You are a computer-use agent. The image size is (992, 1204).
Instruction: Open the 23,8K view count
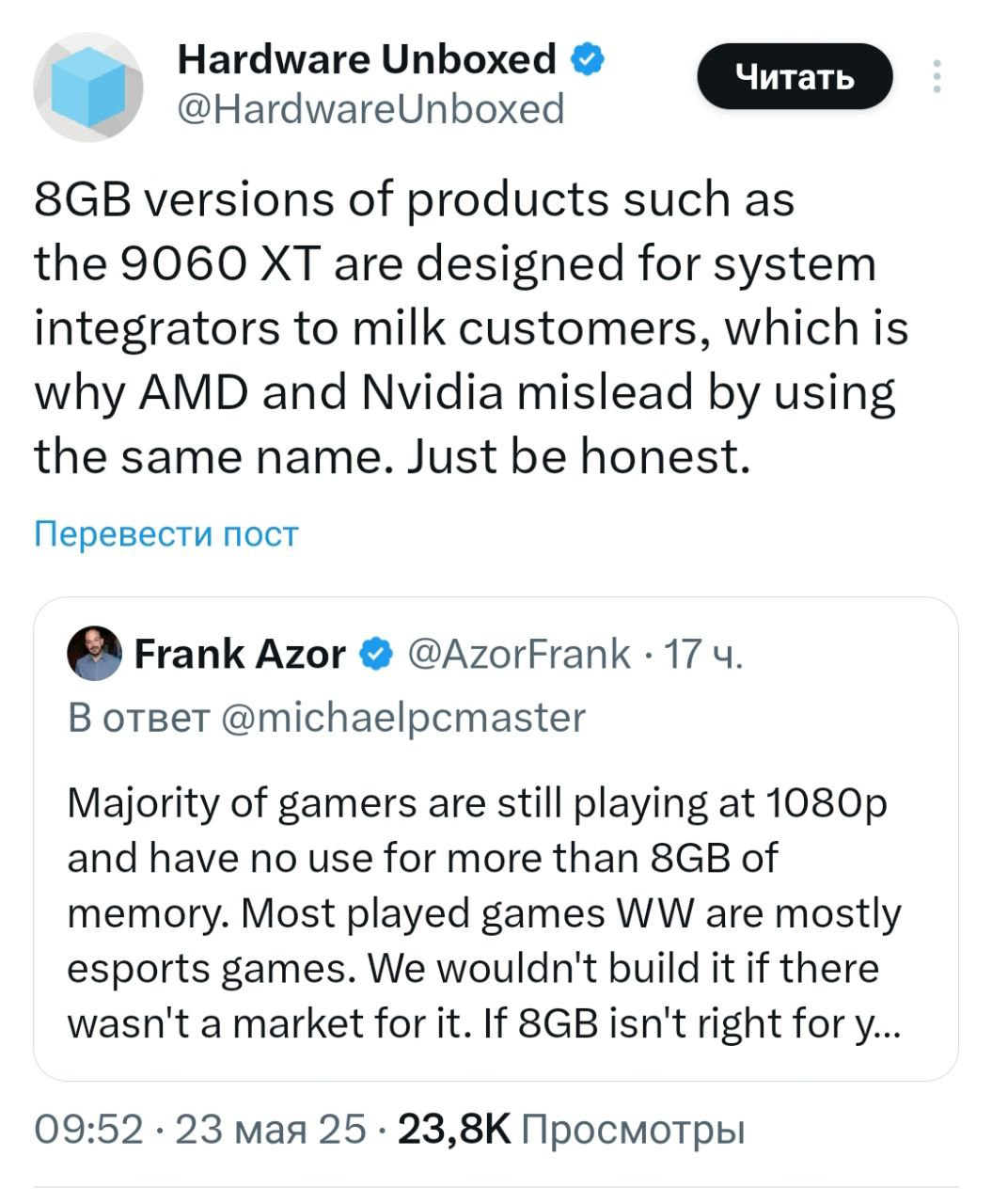point(454,1129)
